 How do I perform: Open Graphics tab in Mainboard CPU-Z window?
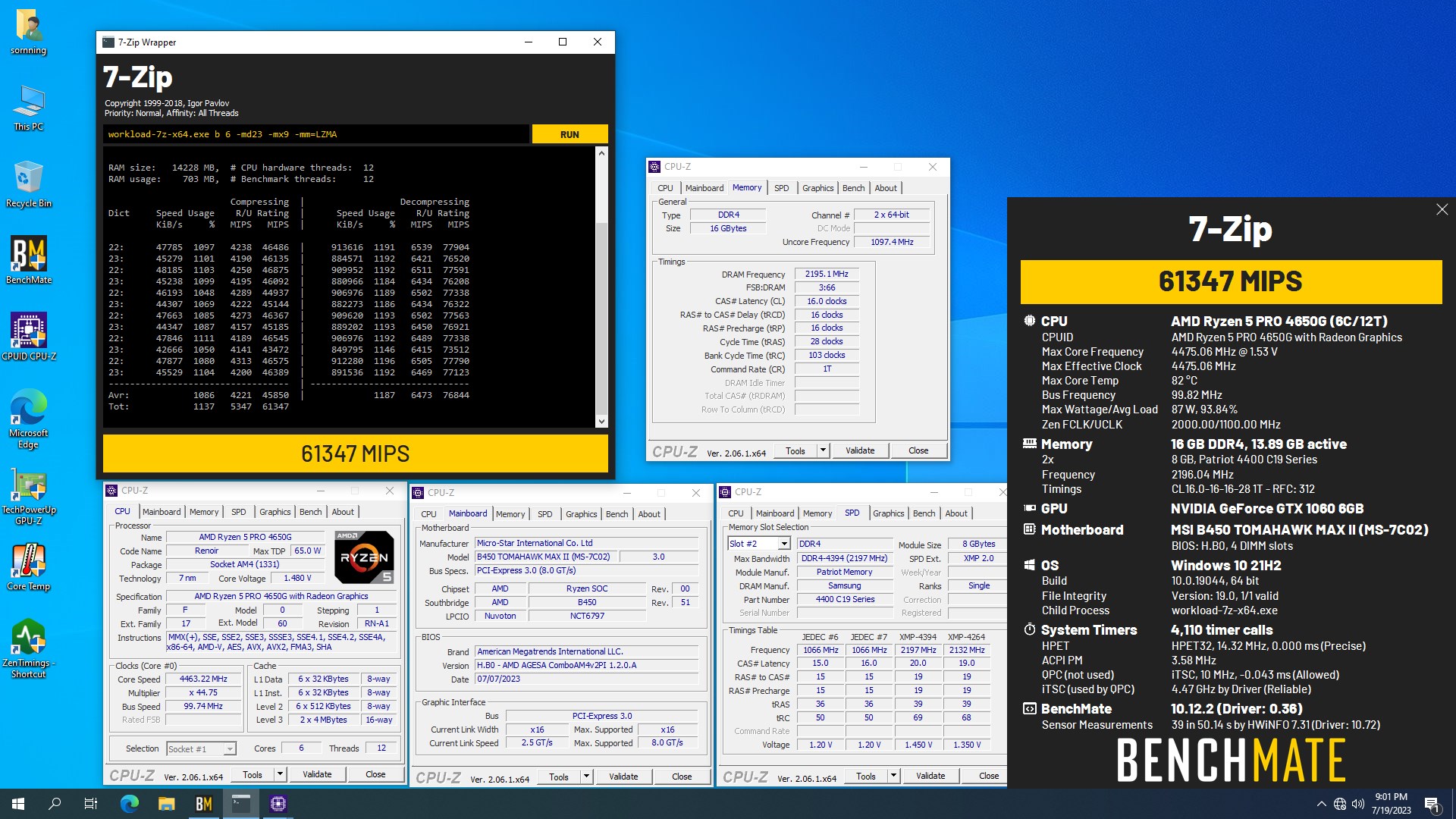581,514
